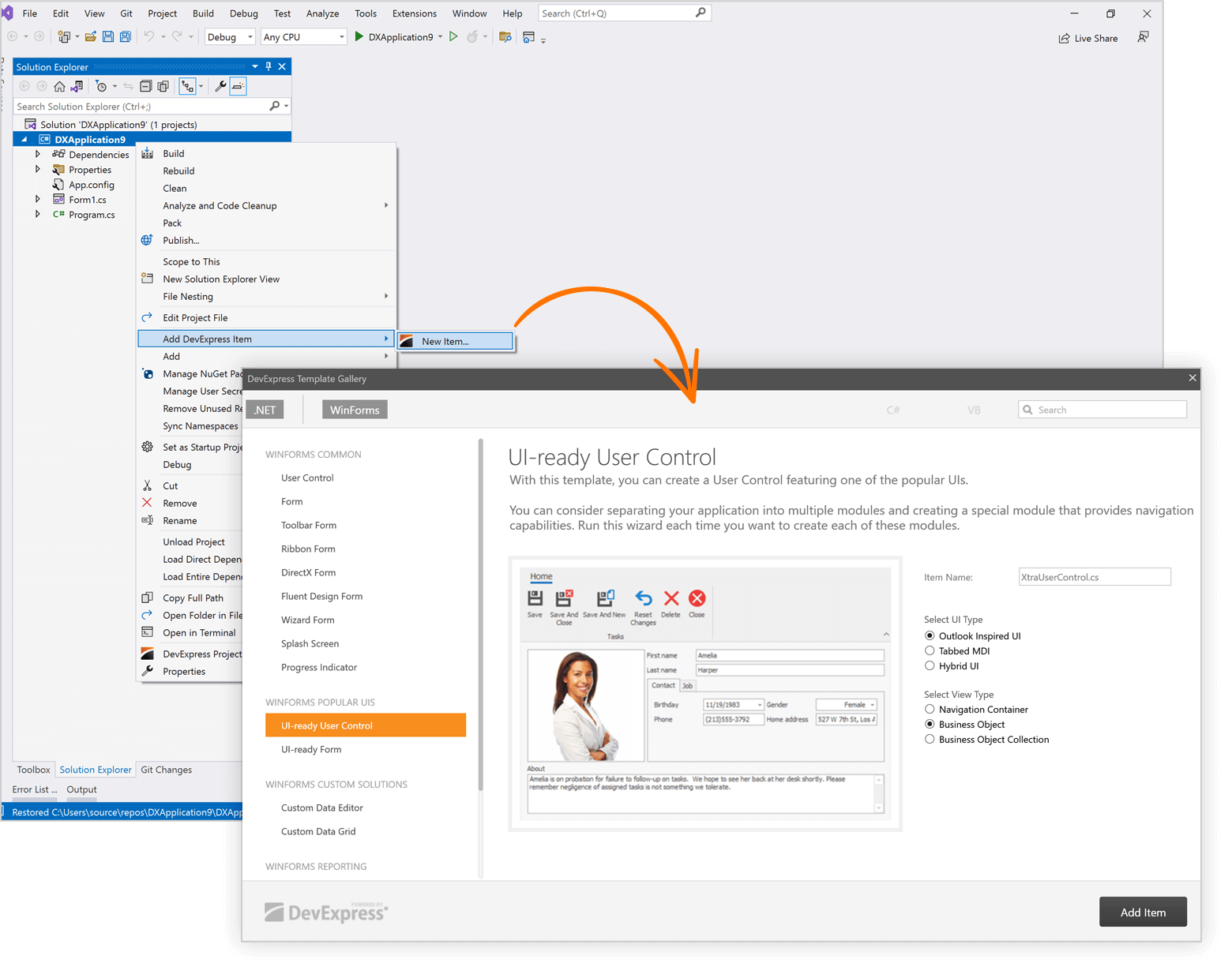Open the web browser home icon on toolbar
1232x963 pixels.
click(528, 37)
